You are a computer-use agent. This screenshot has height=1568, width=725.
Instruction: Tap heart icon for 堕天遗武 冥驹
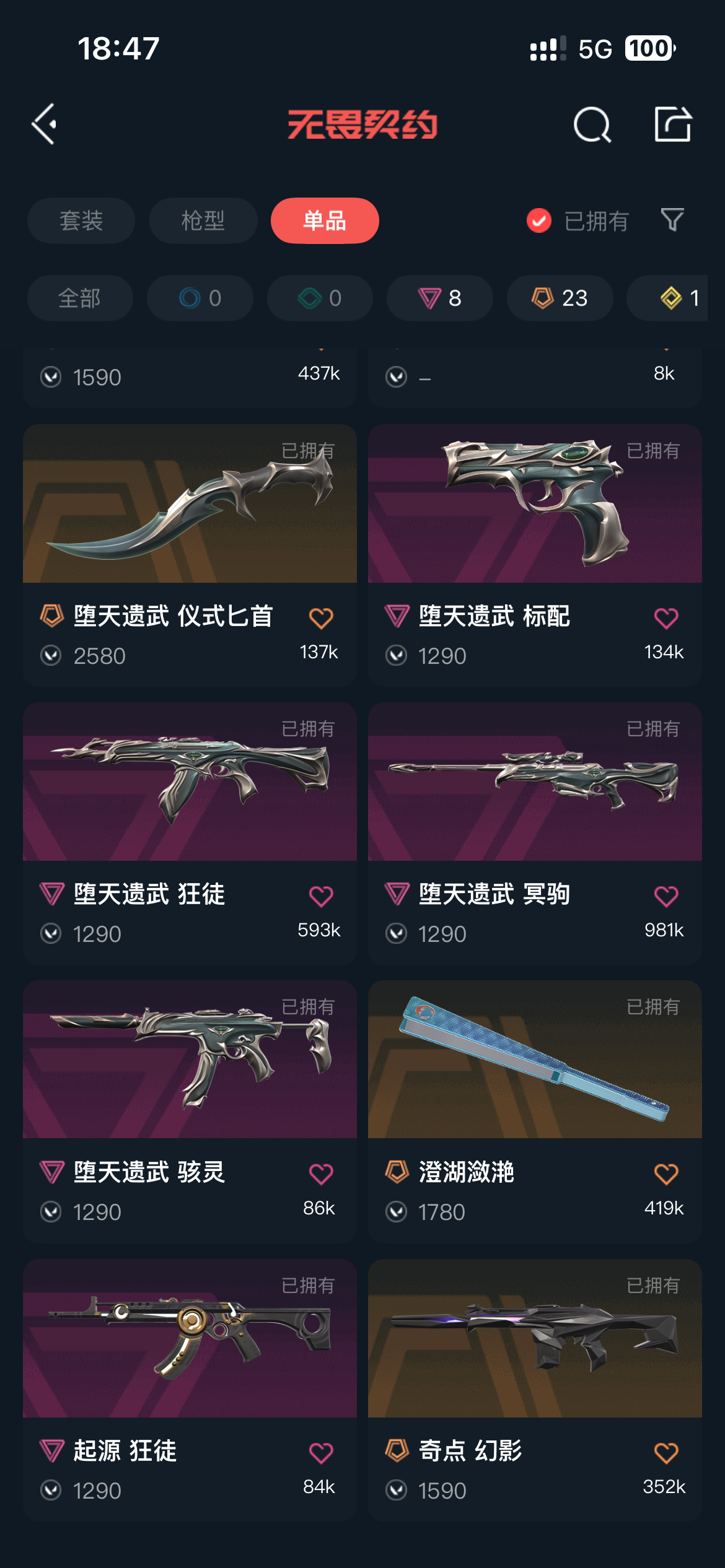click(666, 895)
